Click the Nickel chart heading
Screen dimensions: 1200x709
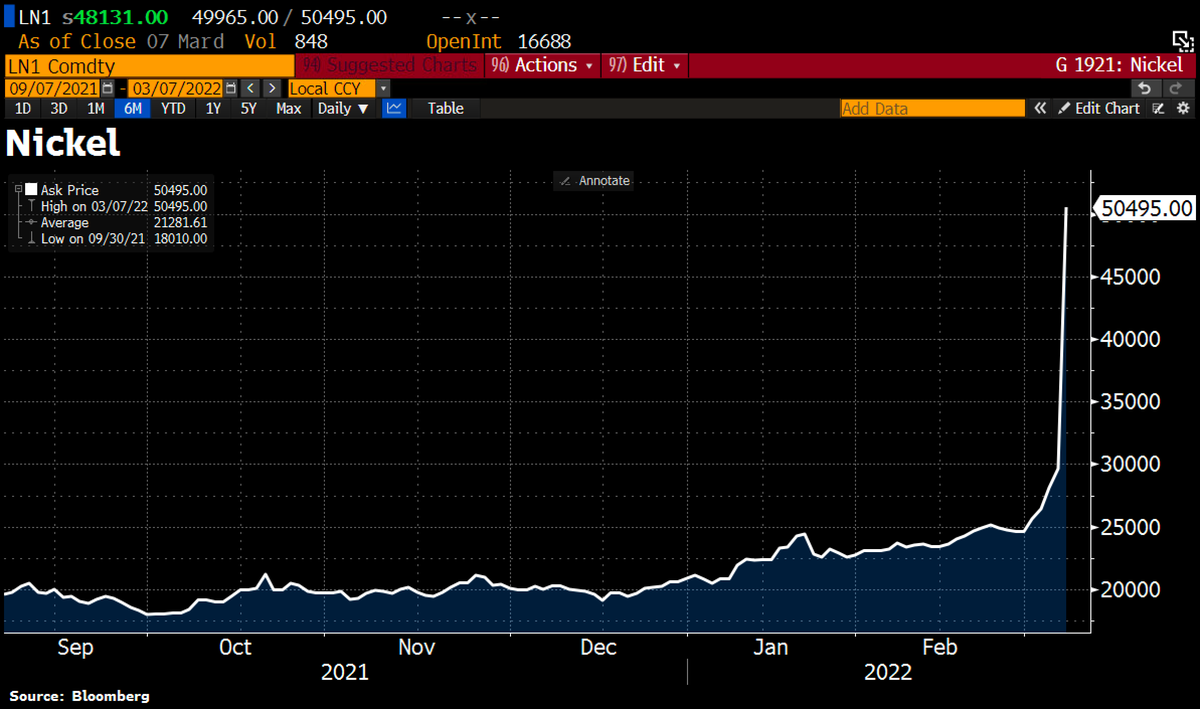click(x=63, y=143)
